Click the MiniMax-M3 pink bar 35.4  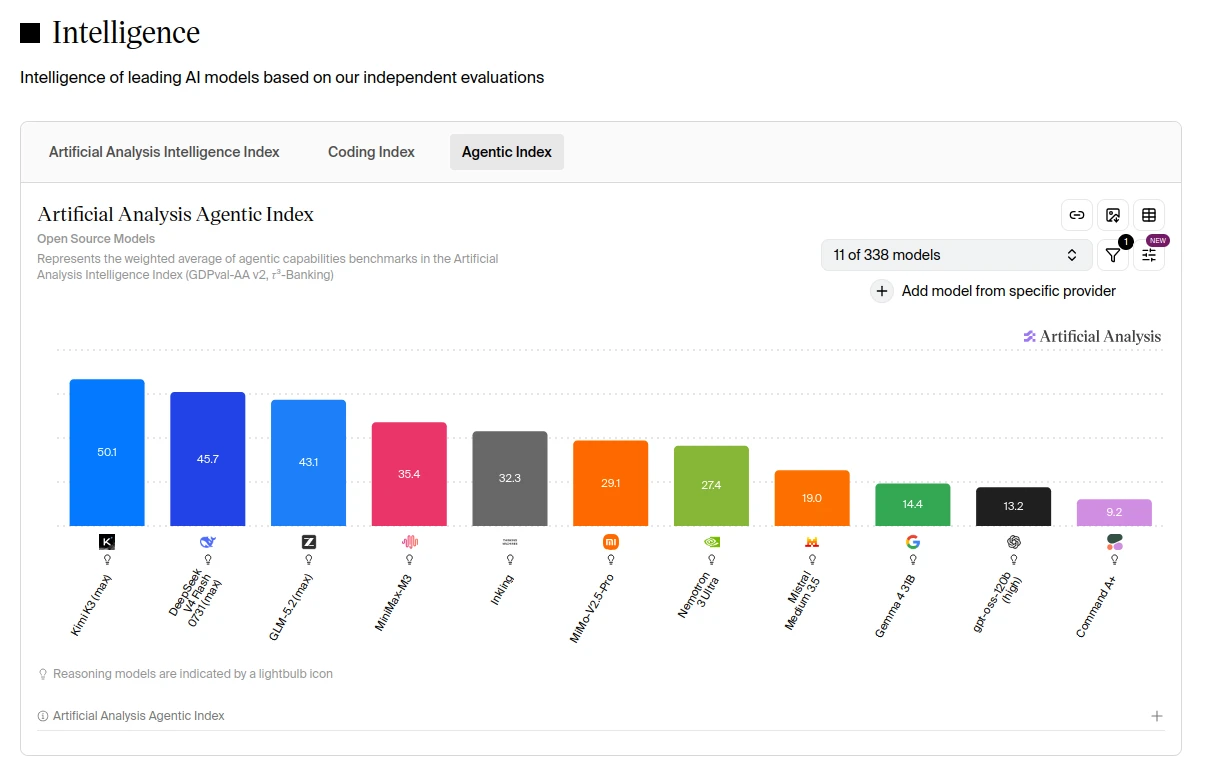tap(409, 474)
